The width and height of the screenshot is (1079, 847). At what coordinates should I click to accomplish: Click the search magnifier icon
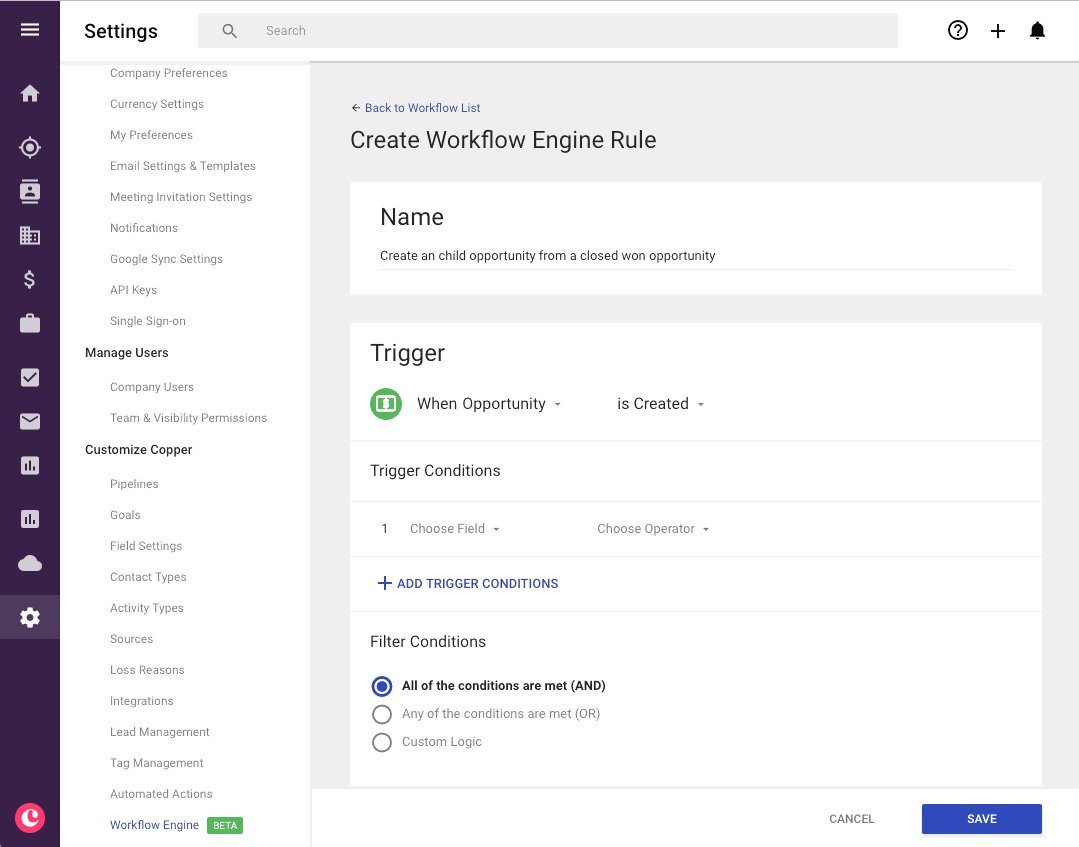click(230, 31)
